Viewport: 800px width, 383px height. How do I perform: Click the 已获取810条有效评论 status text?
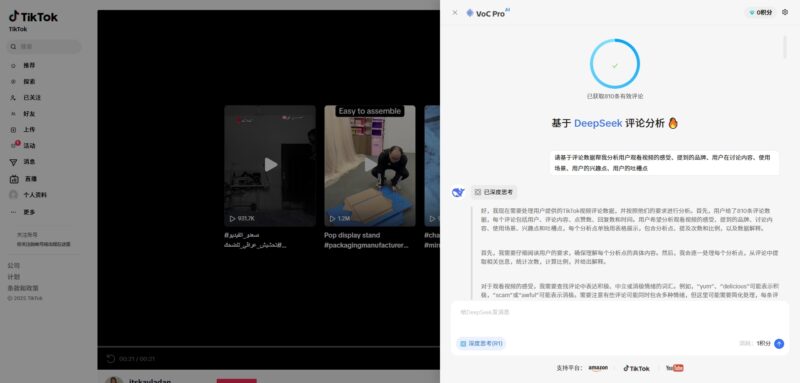click(615, 96)
